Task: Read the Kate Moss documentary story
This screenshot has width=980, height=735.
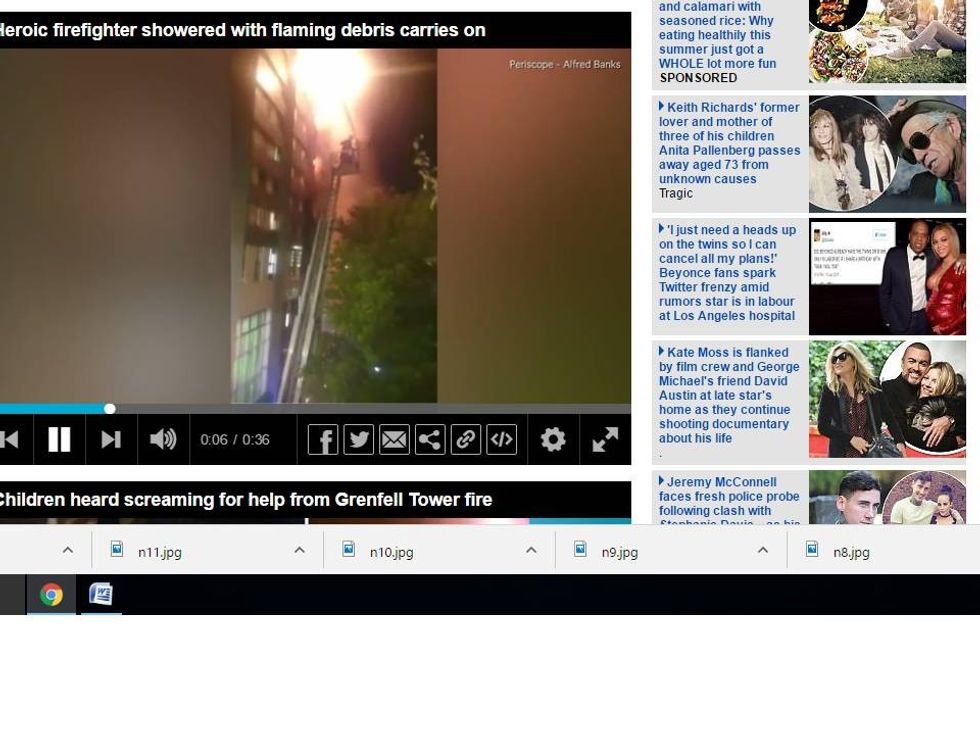Action: pyautogui.click(x=729, y=395)
